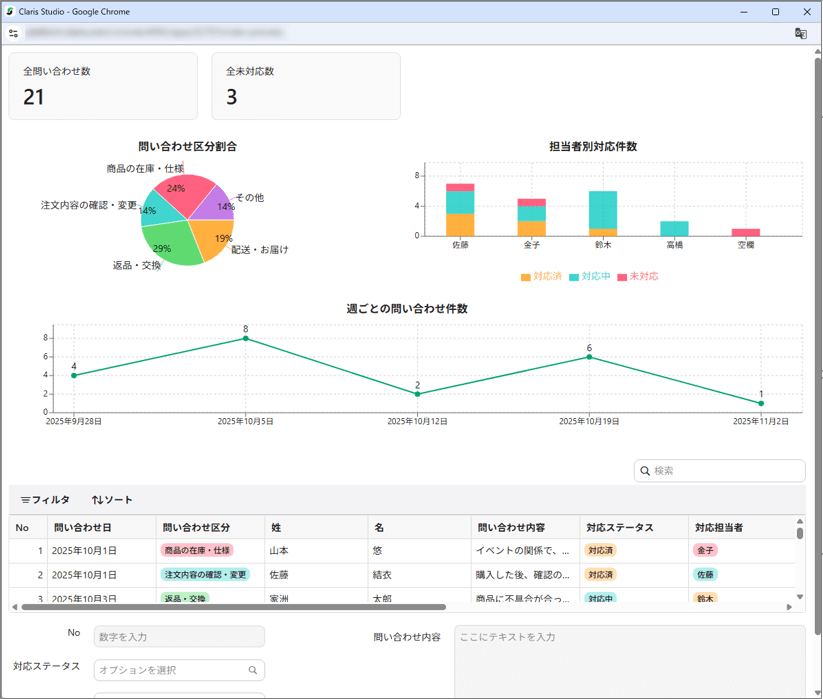Toggle 対応中 series in bar chart legend
The width and height of the screenshot is (823, 699).
[589, 277]
